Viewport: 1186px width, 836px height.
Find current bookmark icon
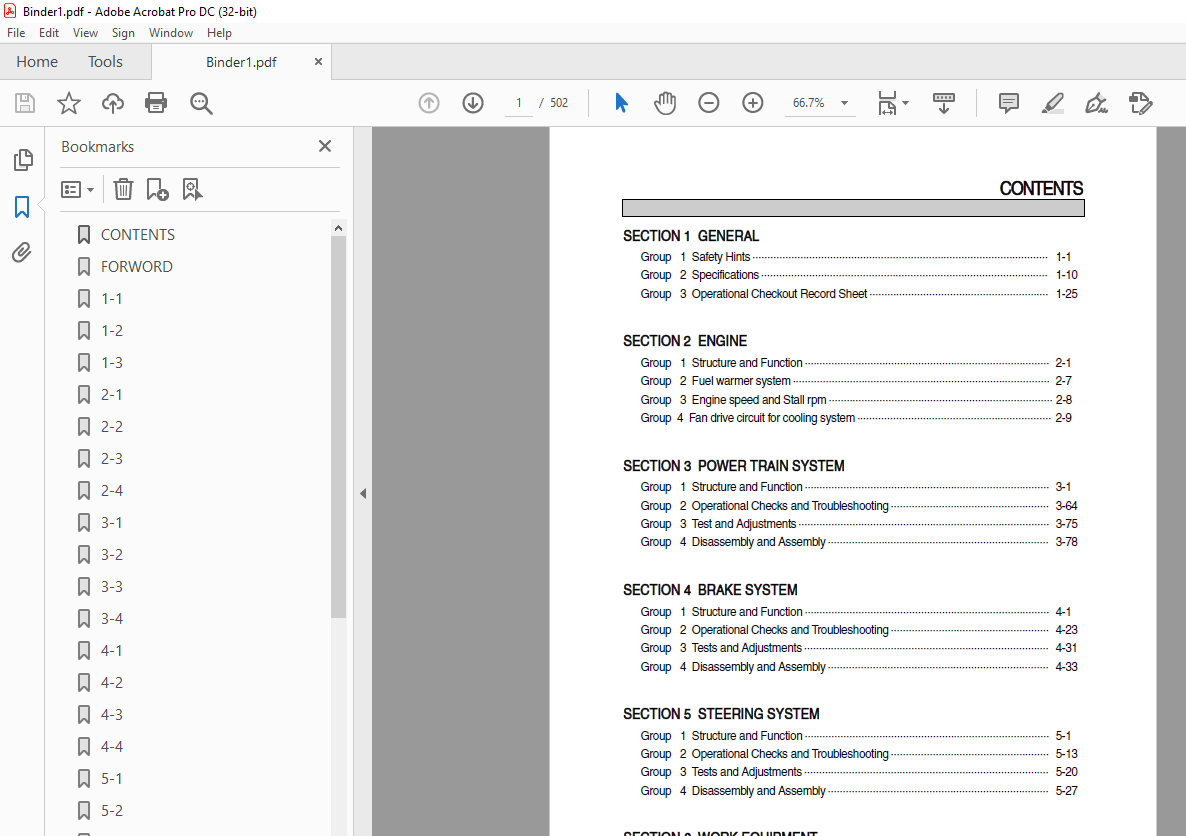(x=192, y=189)
